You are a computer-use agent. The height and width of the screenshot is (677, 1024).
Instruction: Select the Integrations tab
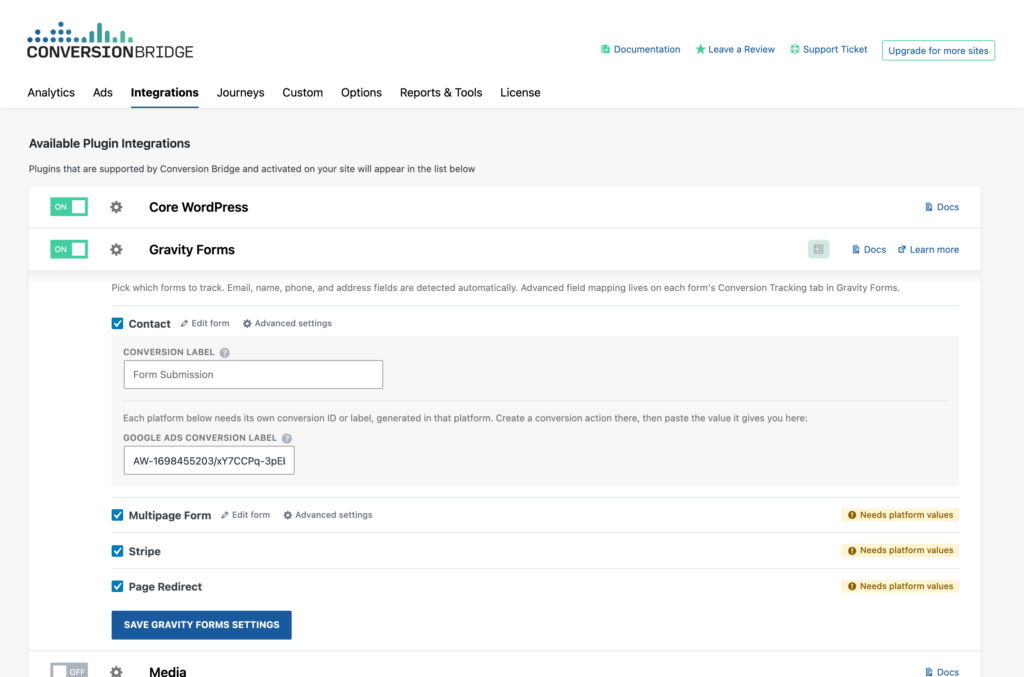(x=165, y=93)
